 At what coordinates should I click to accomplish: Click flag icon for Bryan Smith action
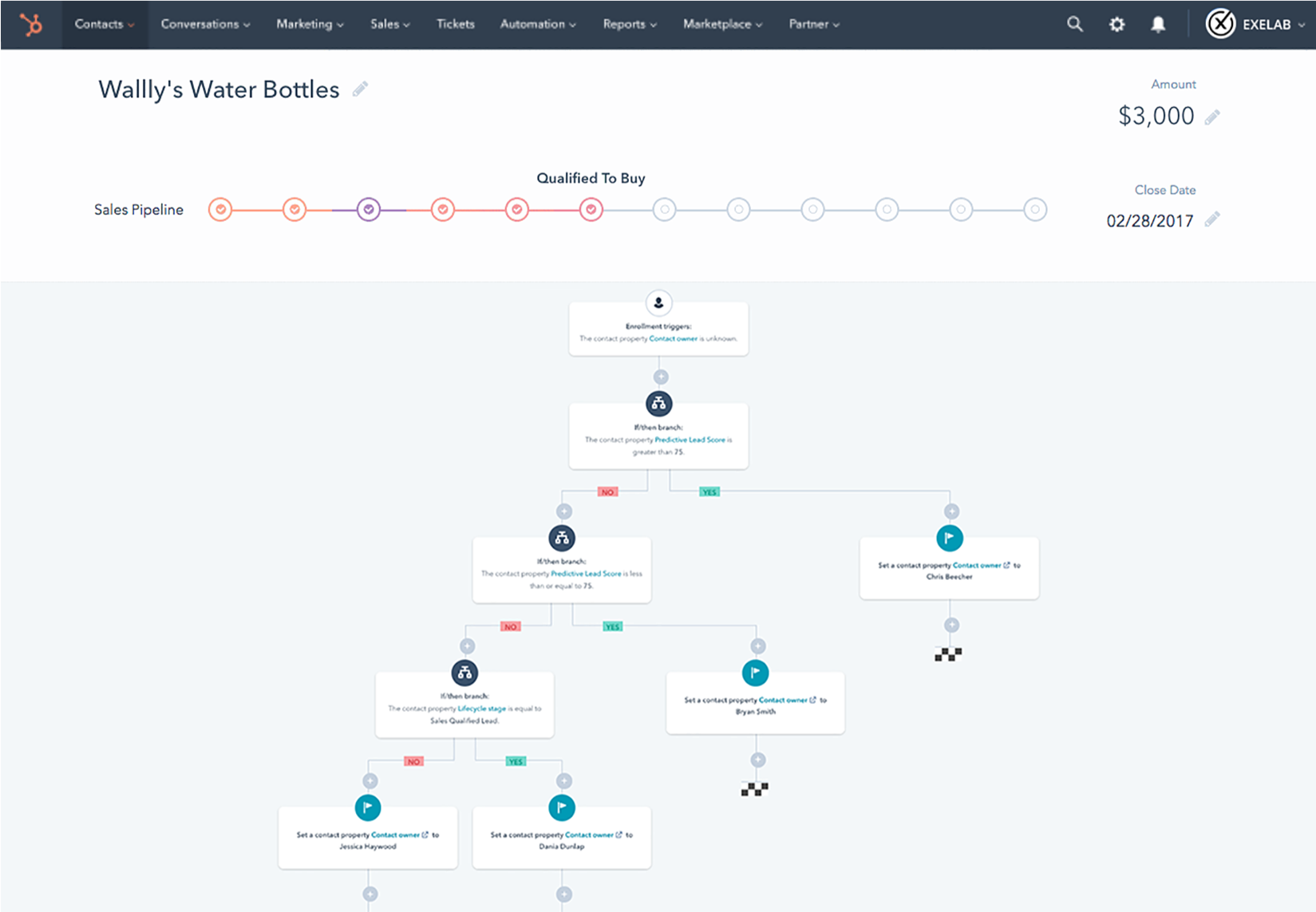755,673
